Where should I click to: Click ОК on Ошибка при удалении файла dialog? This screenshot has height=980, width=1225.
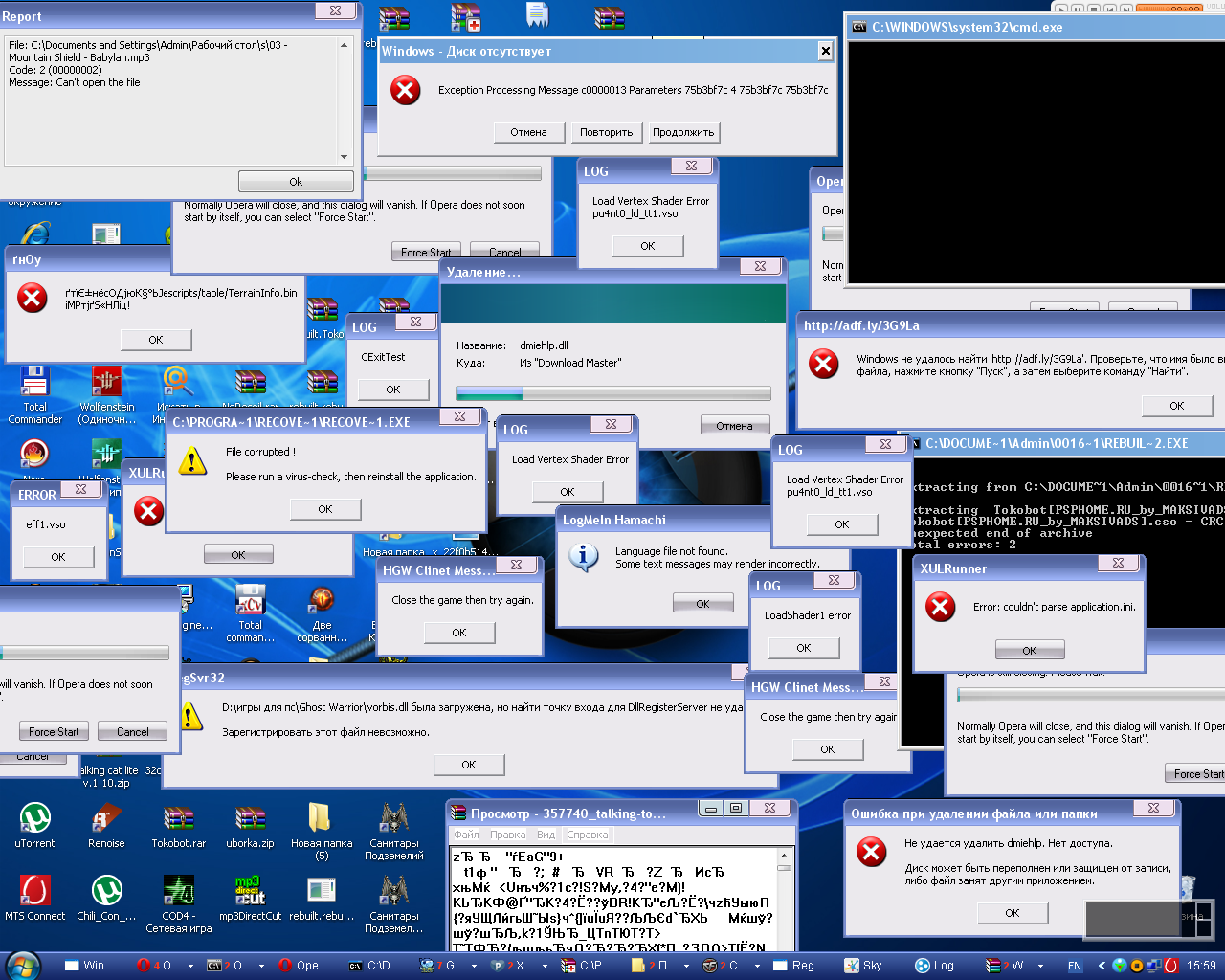point(1013,913)
